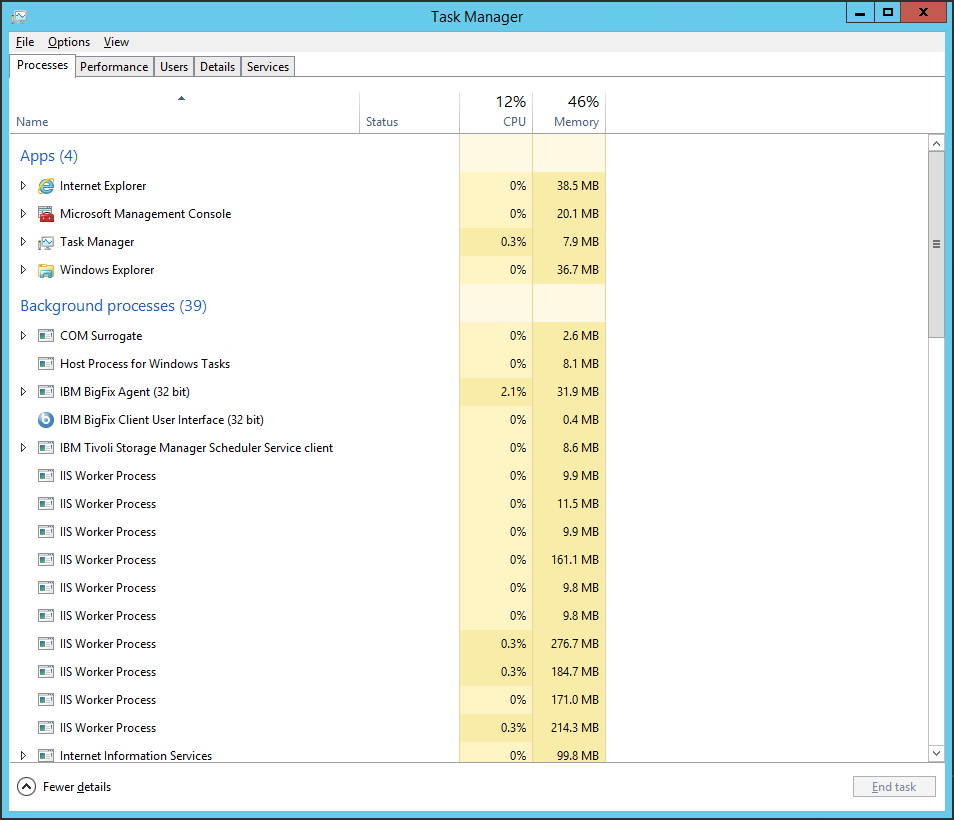
Task: Sort processes by Memory column
Action: point(569,113)
